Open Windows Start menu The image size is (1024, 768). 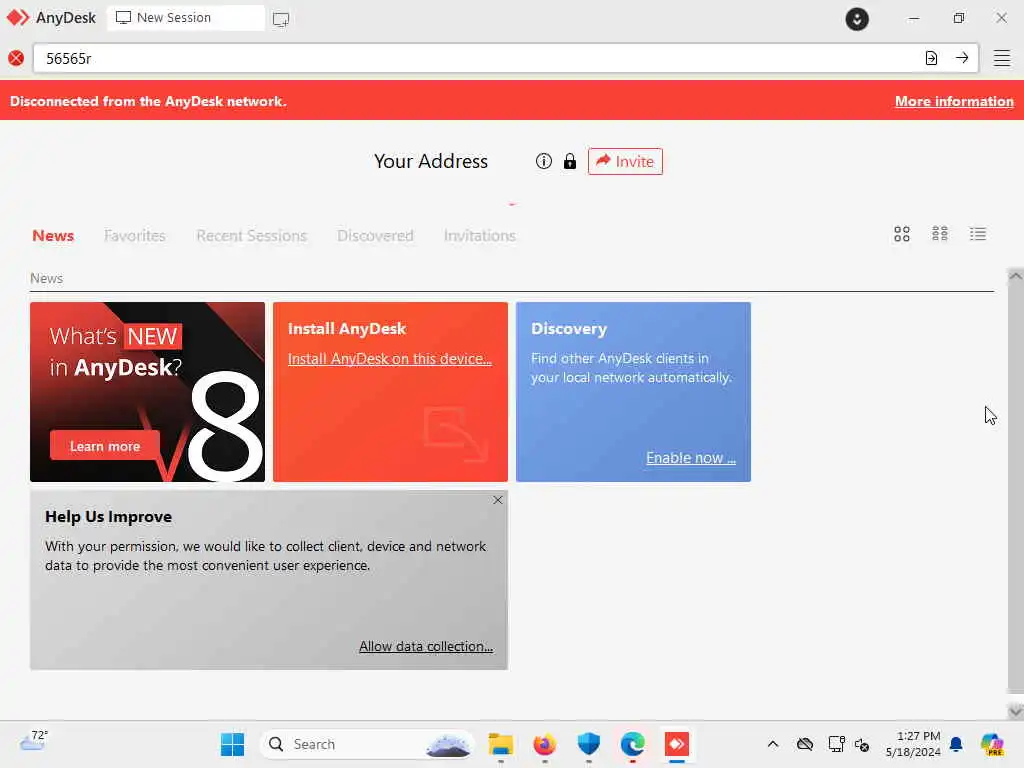coord(232,744)
